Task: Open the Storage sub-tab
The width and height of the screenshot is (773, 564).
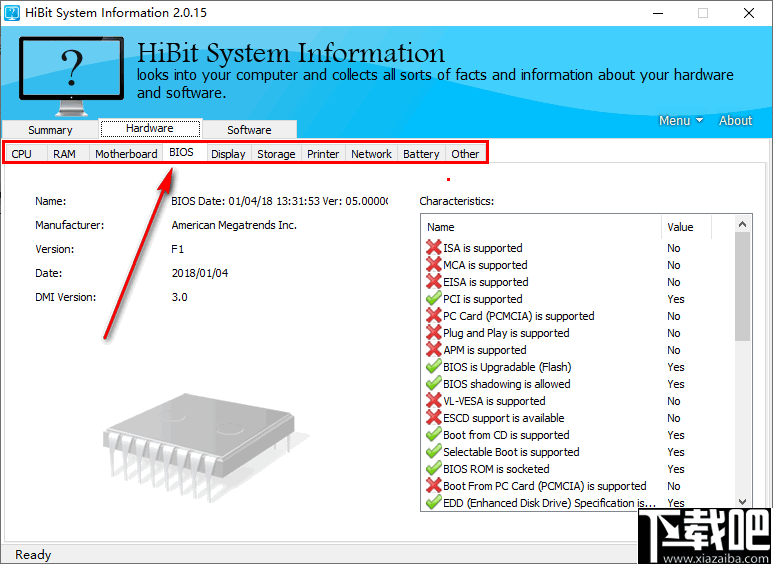Action: [x=276, y=154]
